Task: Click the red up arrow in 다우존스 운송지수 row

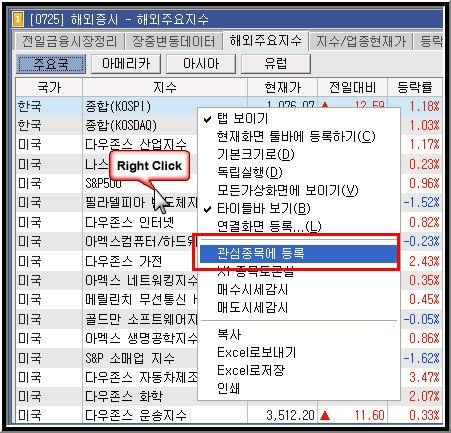Action: click(325, 415)
